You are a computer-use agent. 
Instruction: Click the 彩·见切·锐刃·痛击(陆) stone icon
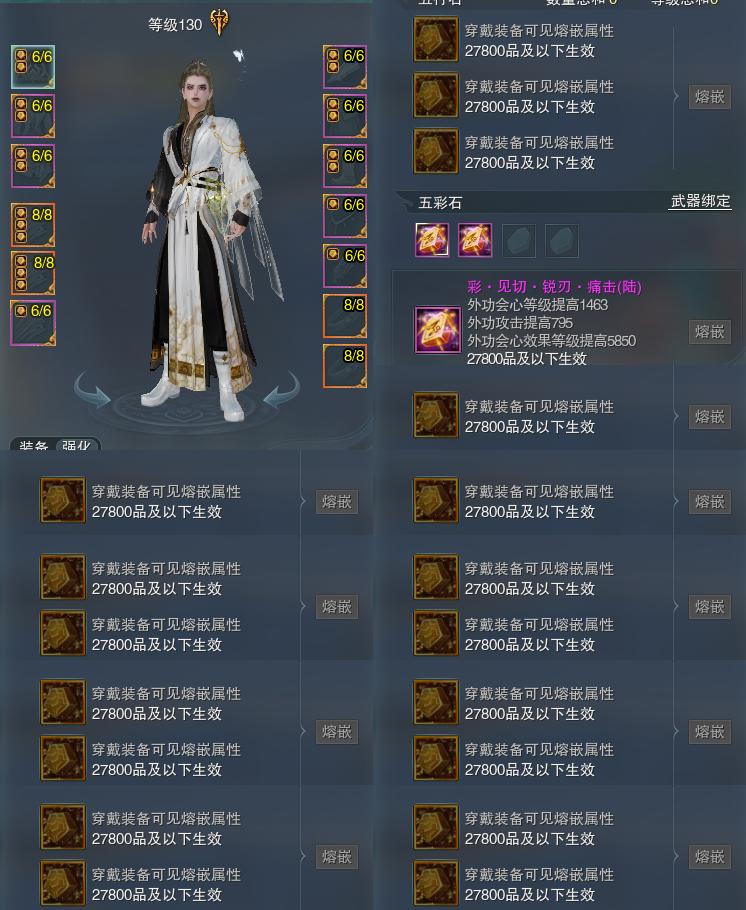(437, 330)
